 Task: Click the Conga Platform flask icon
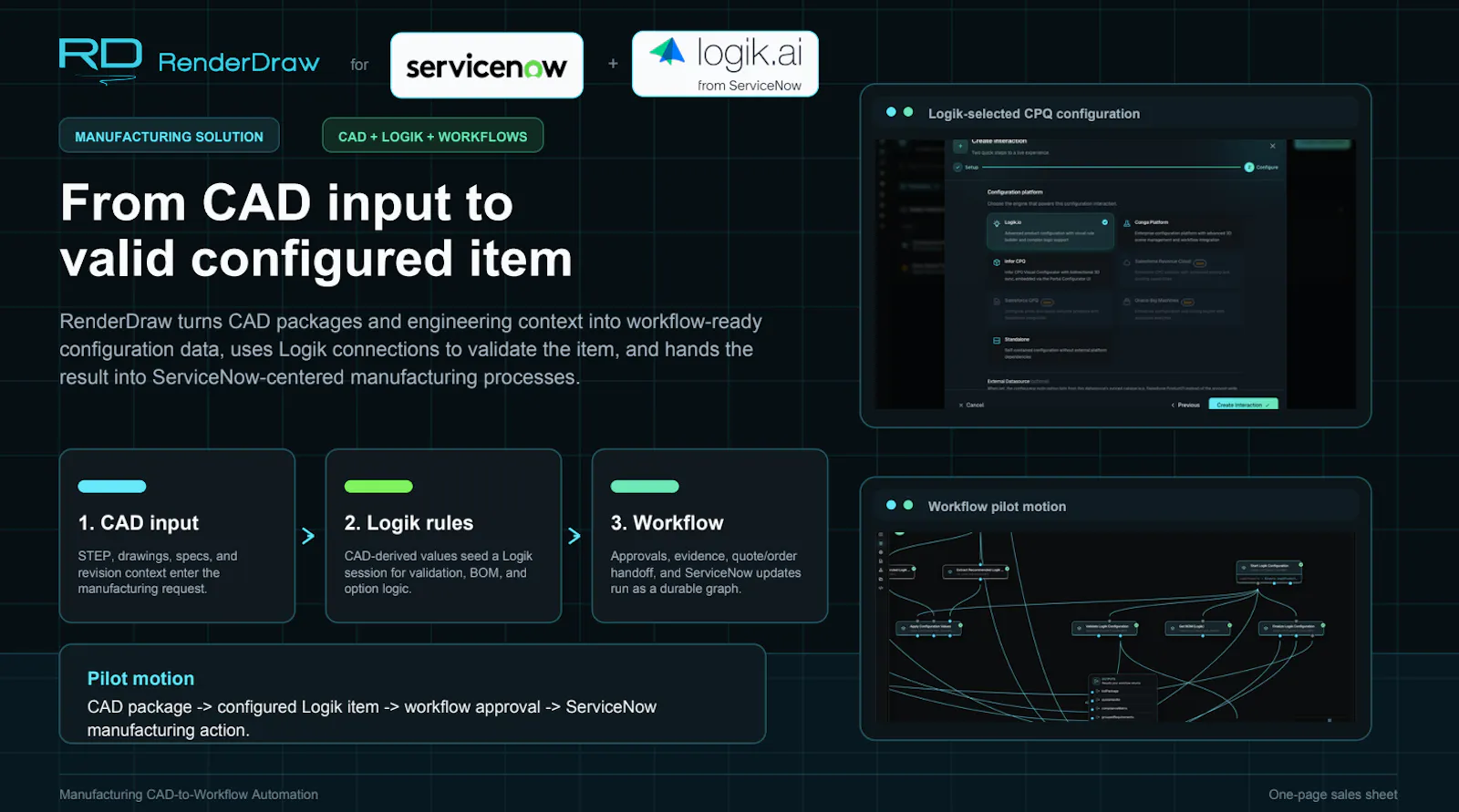[1127, 223]
